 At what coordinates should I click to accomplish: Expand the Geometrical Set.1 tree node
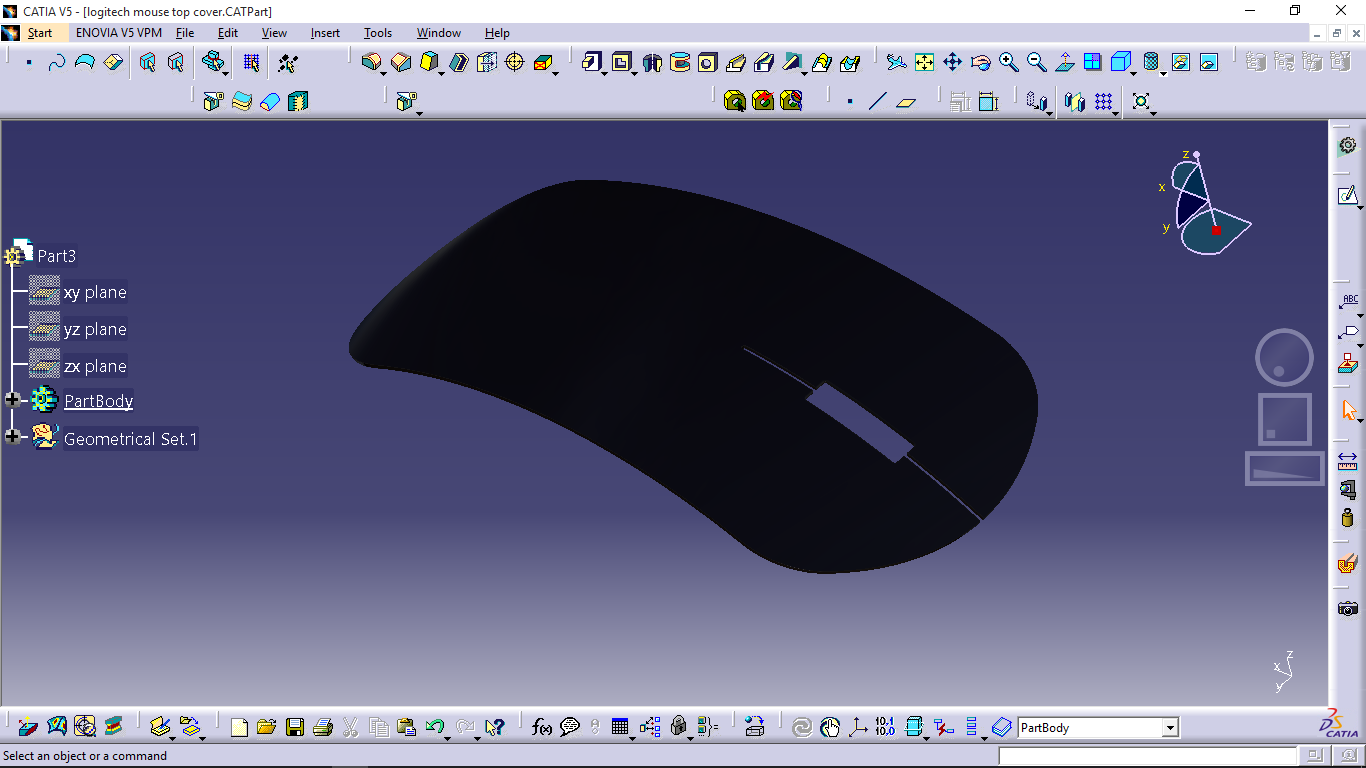[13, 437]
